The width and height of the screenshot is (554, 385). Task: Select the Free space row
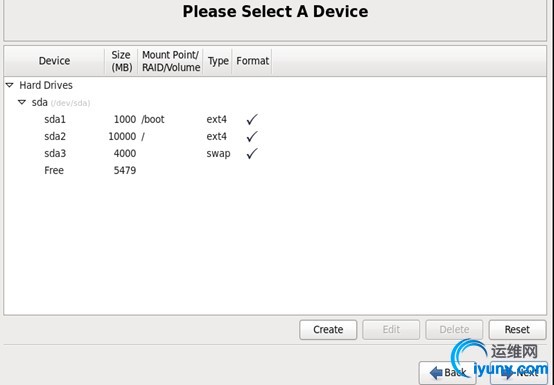pyautogui.click(x=275, y=170)
